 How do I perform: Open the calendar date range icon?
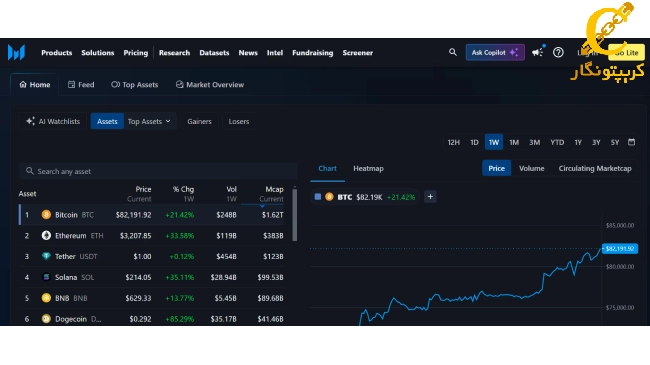pyautogui.click(x=631, y=142)
